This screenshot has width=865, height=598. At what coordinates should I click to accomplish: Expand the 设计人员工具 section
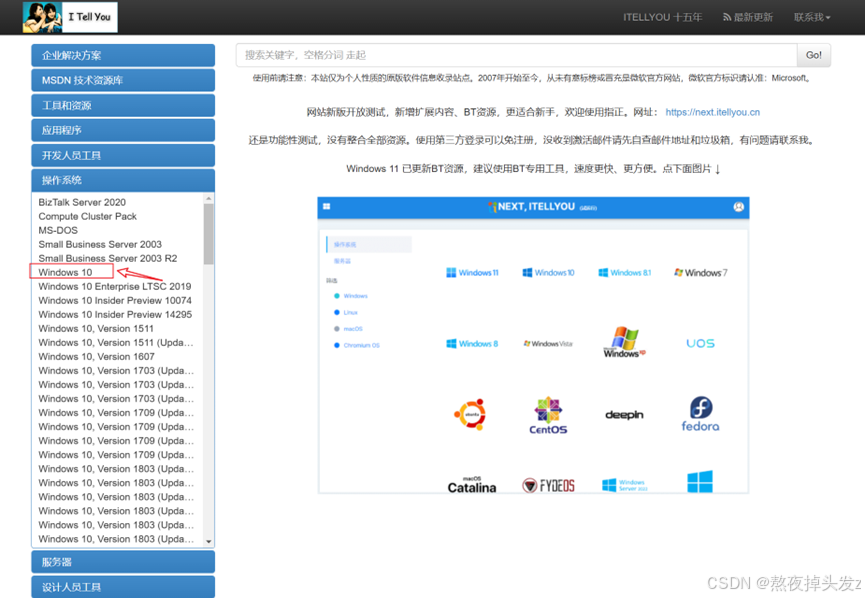[x=123, y=587]
